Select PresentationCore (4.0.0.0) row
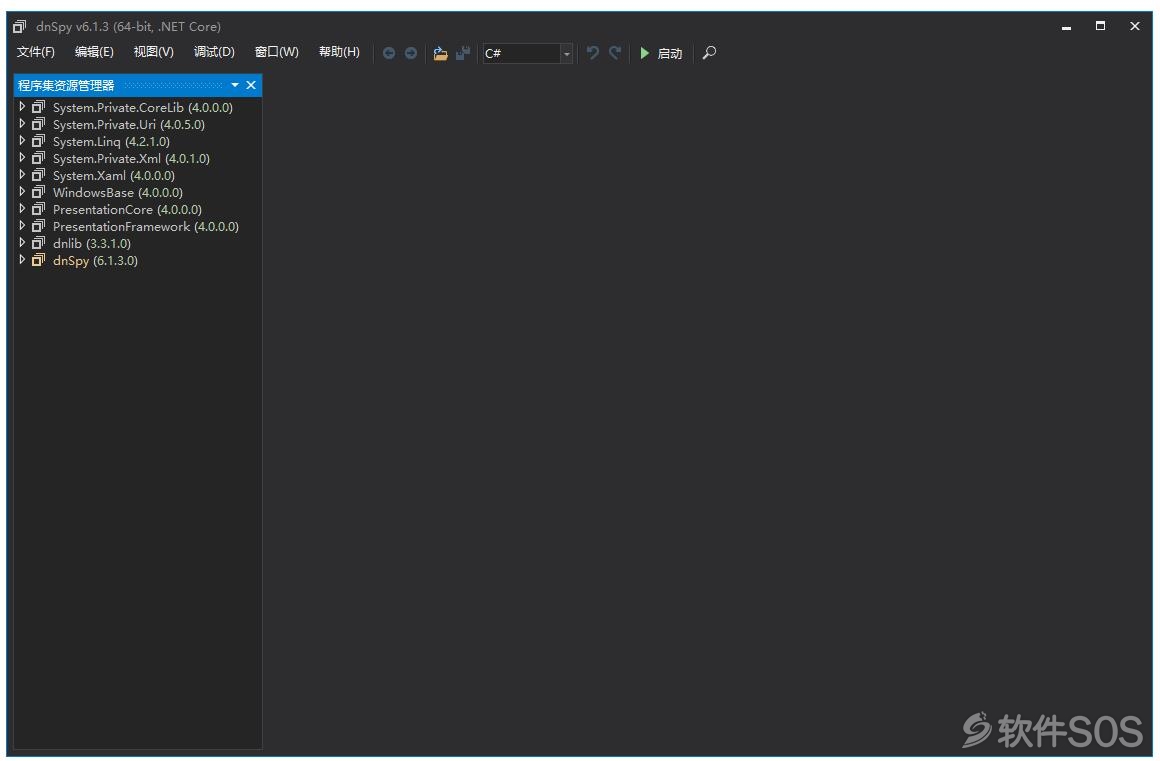The image size is (1160, 761). coord(127,209)
